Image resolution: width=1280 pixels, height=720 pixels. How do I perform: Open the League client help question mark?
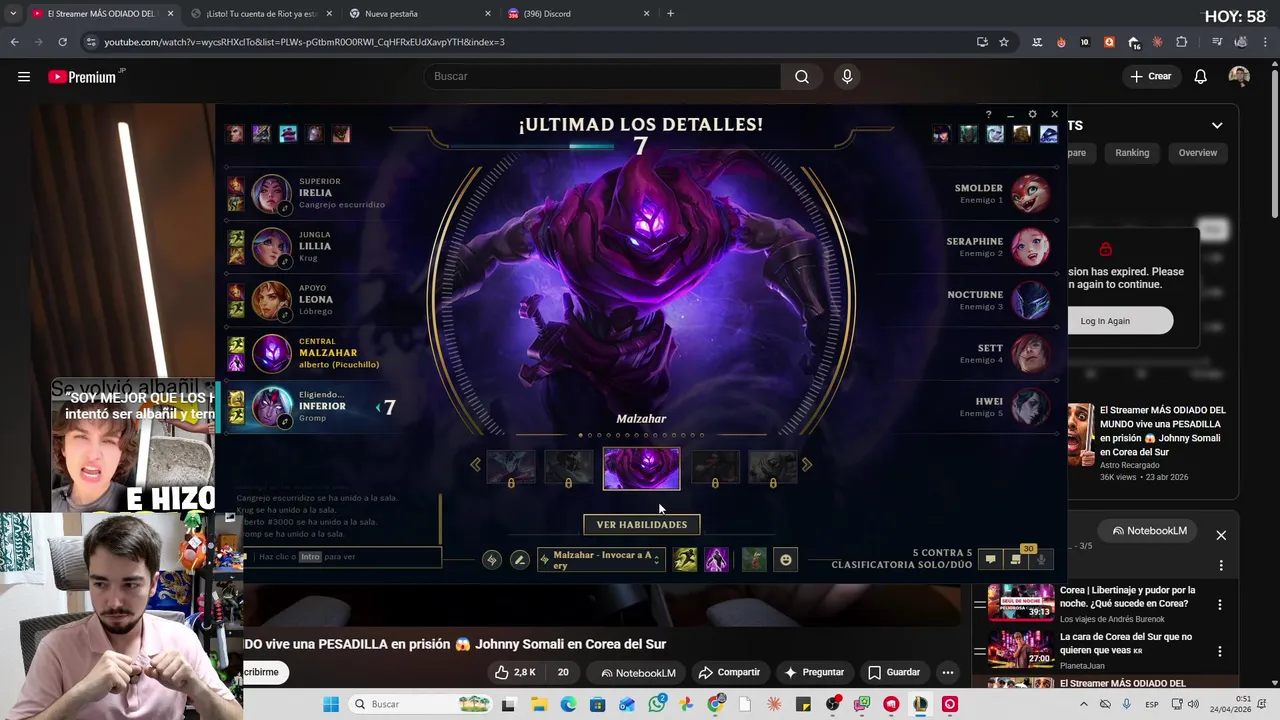tap(988, 115)
